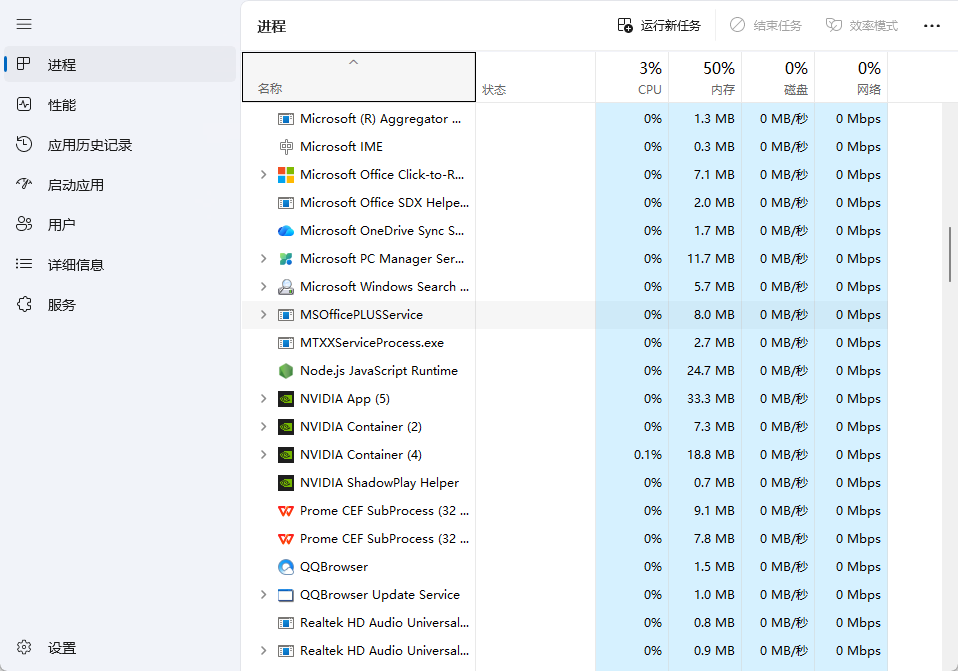Go to the 详细信息 details page
This screenshot has height=671, width=958.
[x=75, y=265]
